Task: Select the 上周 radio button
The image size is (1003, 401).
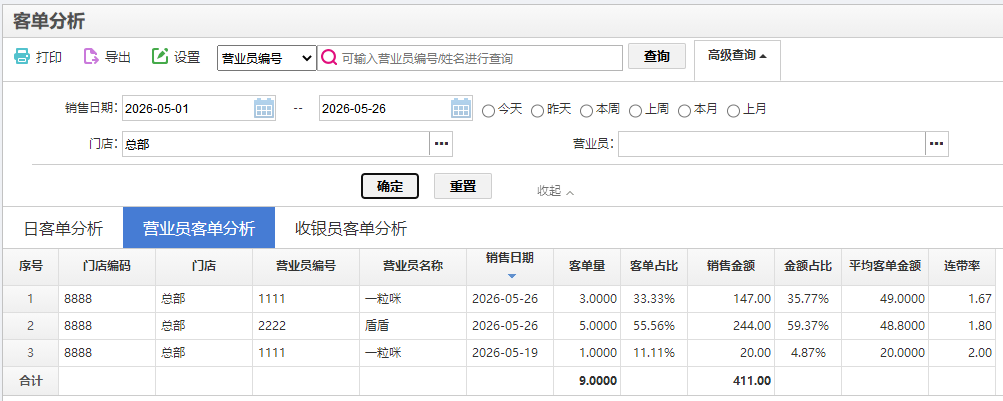Action: click(x=635, y=111)
